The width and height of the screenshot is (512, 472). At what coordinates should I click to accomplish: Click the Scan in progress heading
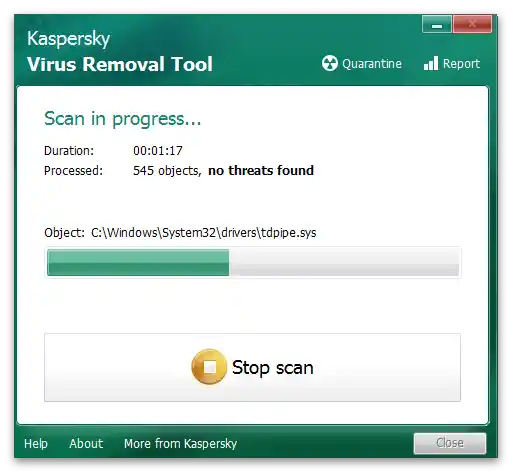point(123,119)
